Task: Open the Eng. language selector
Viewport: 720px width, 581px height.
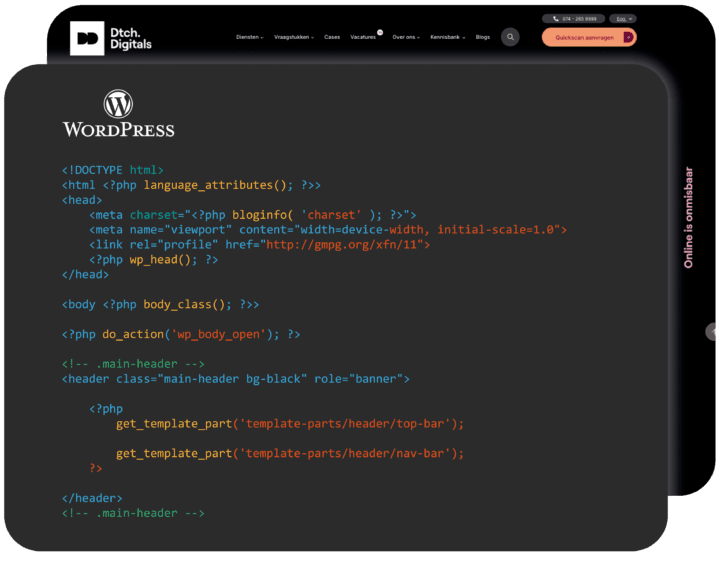Action: pyautogui.click(x=623, y=19)
